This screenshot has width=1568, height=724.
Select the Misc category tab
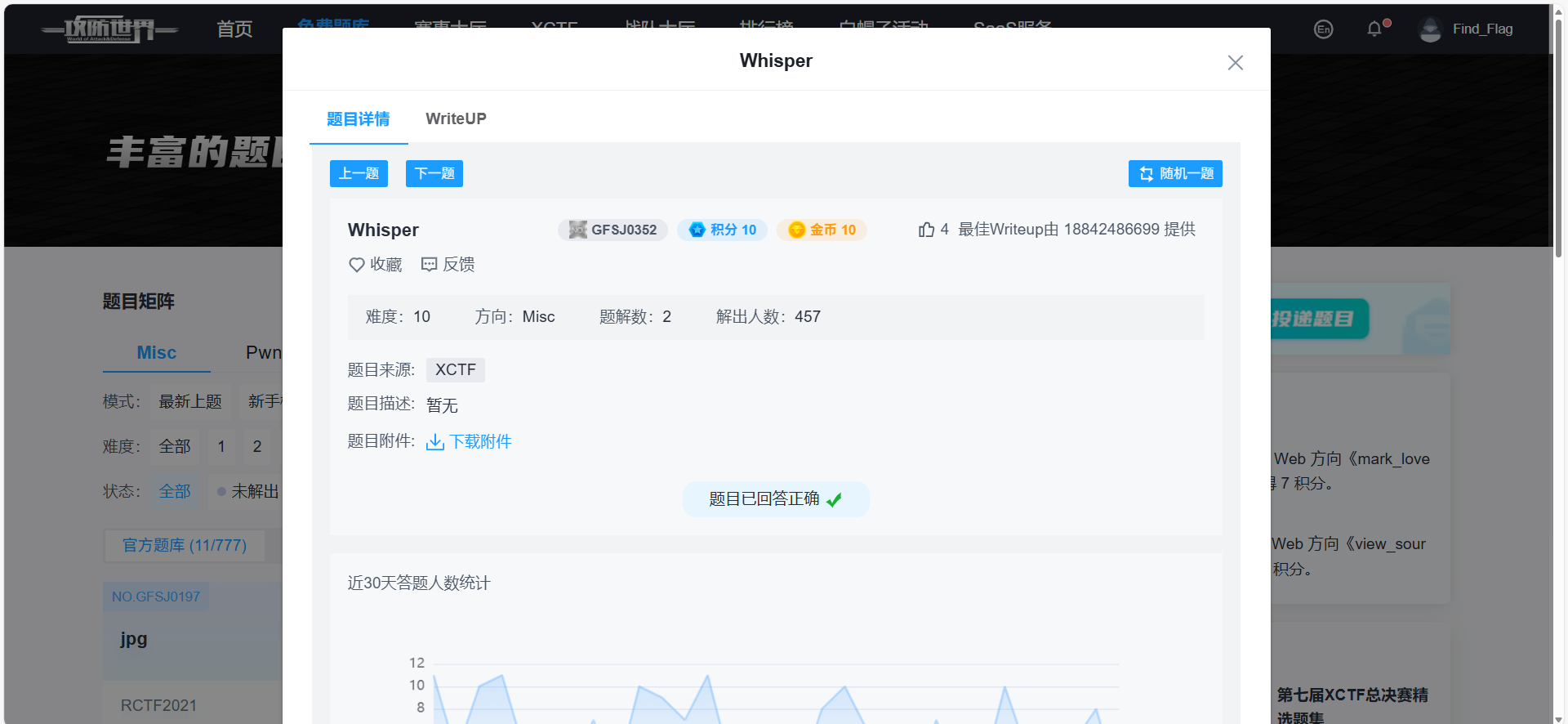(157, 353)
